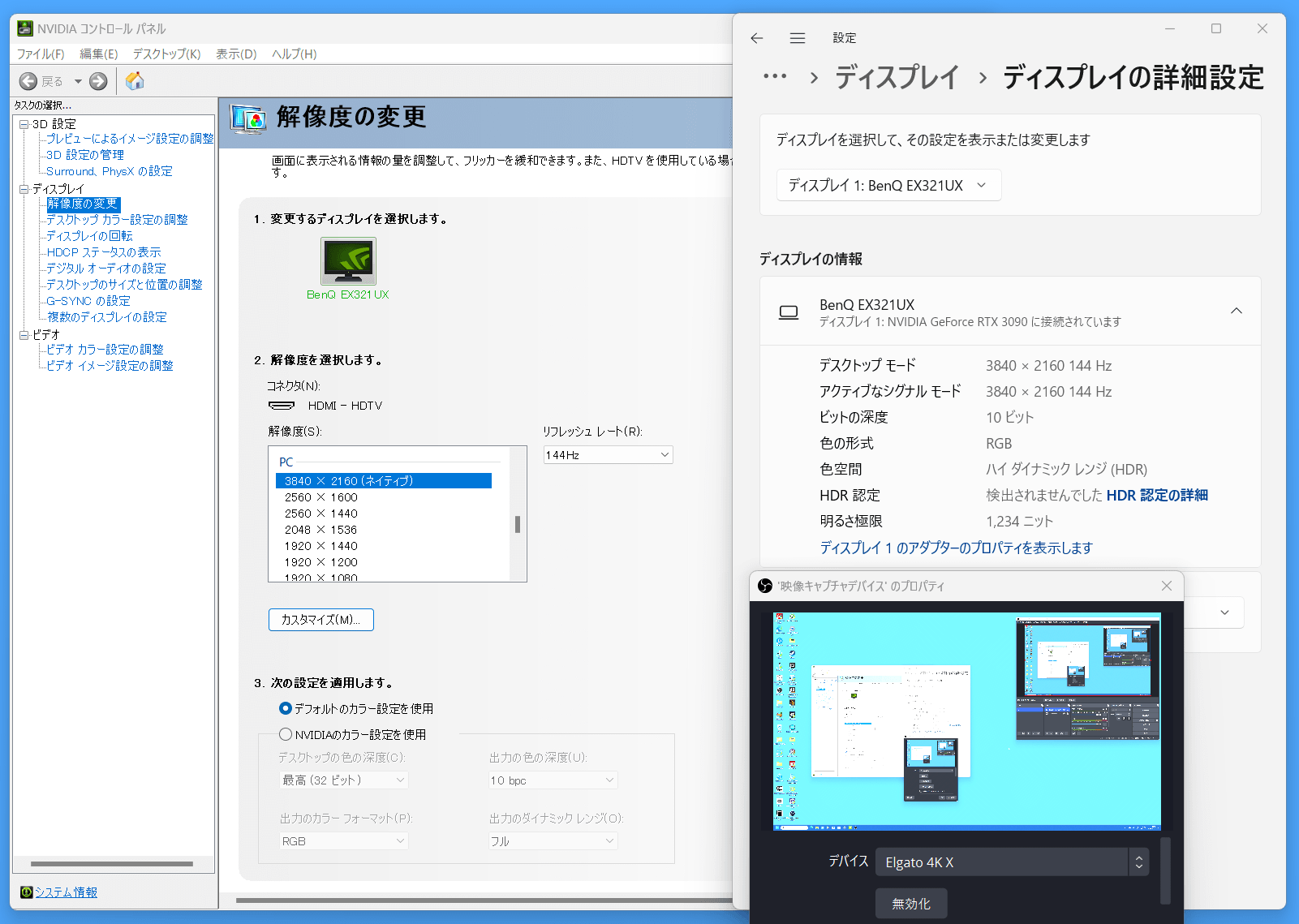The image size is (1299, 924).
Task: Open デスクトップ カラー設定の調整 in tree
Action: (117, 220)
